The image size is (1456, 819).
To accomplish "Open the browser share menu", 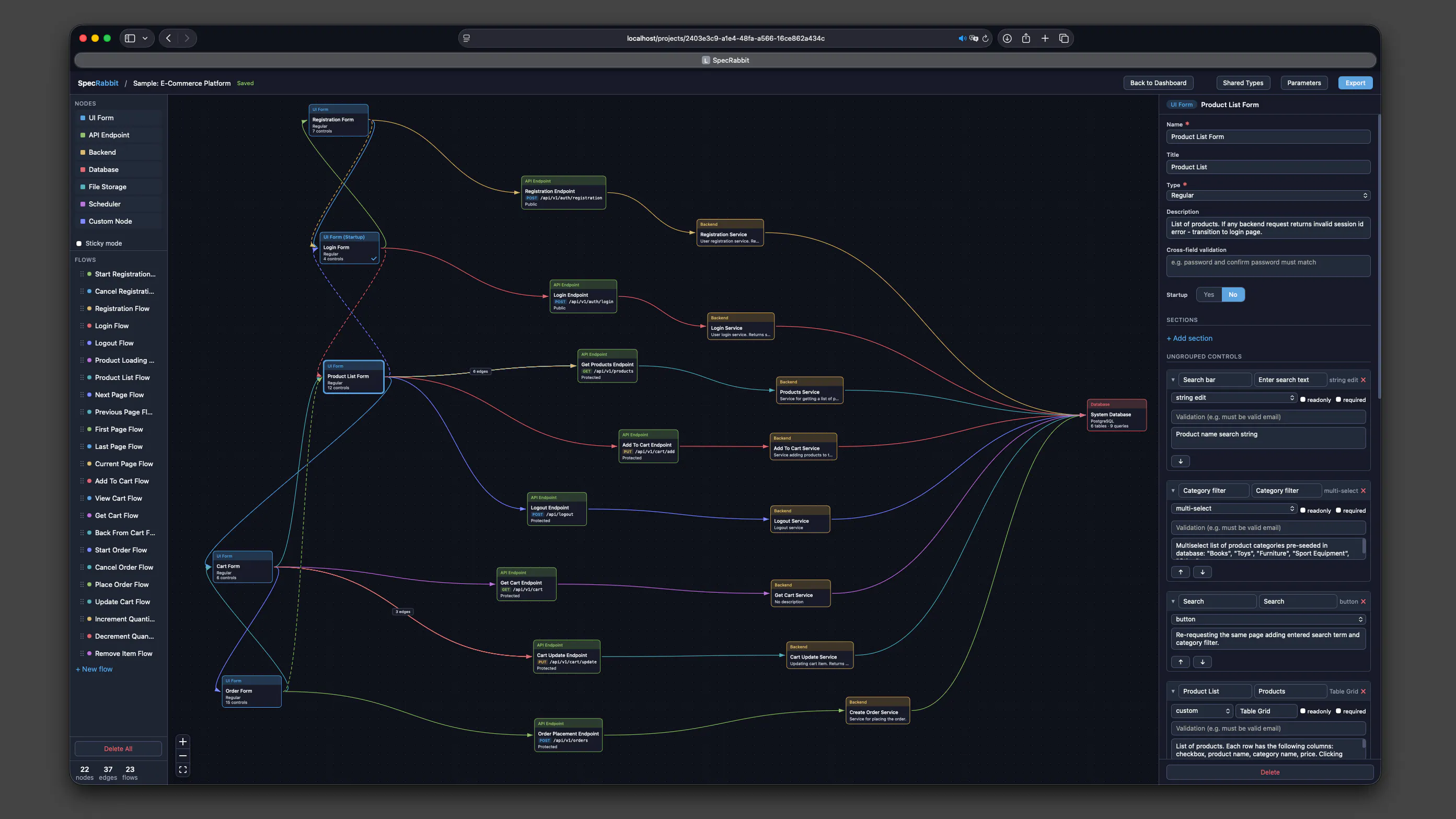I will (x=1026, y=39).
